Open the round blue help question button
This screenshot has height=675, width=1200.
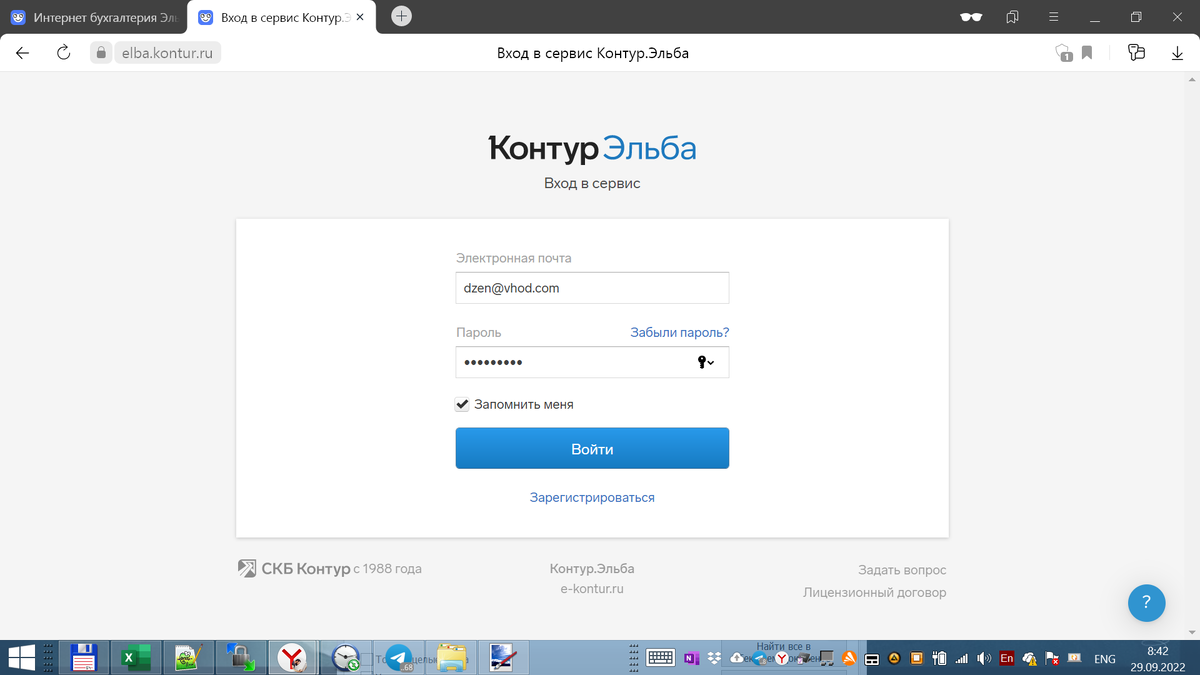coord(1147,603)
